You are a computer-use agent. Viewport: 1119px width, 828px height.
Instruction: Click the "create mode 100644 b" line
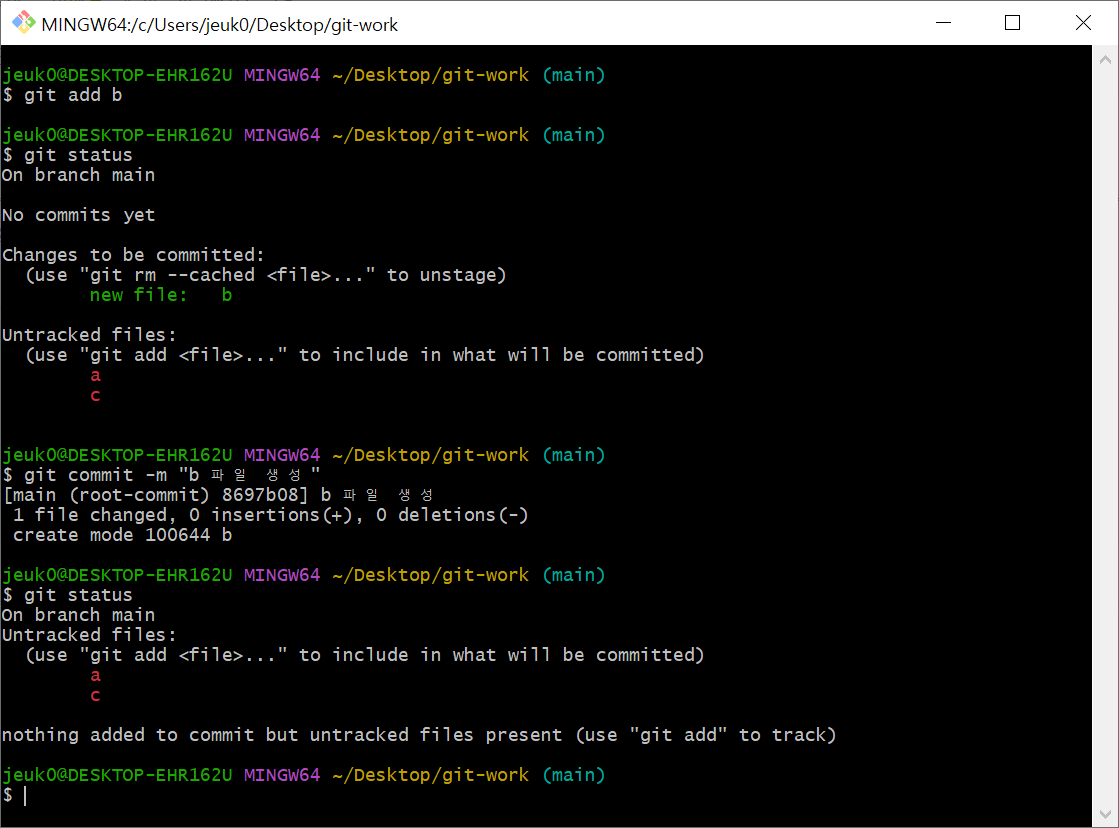point(122,535)
